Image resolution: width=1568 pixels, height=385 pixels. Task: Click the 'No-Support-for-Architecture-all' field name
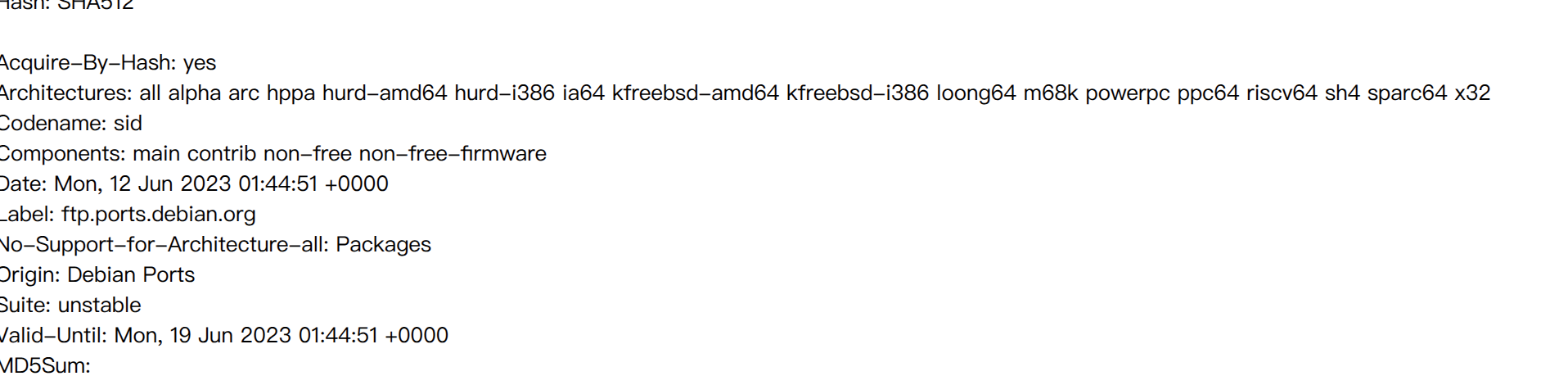162,245
